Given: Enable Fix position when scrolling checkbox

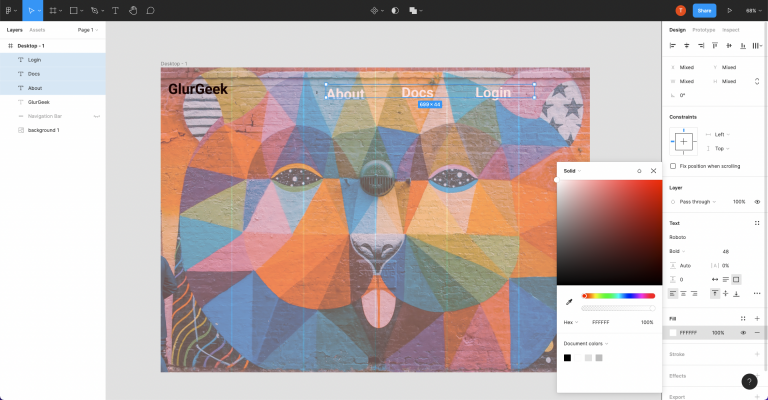Looking at the screenshot, I should click(x=673, y=166).
